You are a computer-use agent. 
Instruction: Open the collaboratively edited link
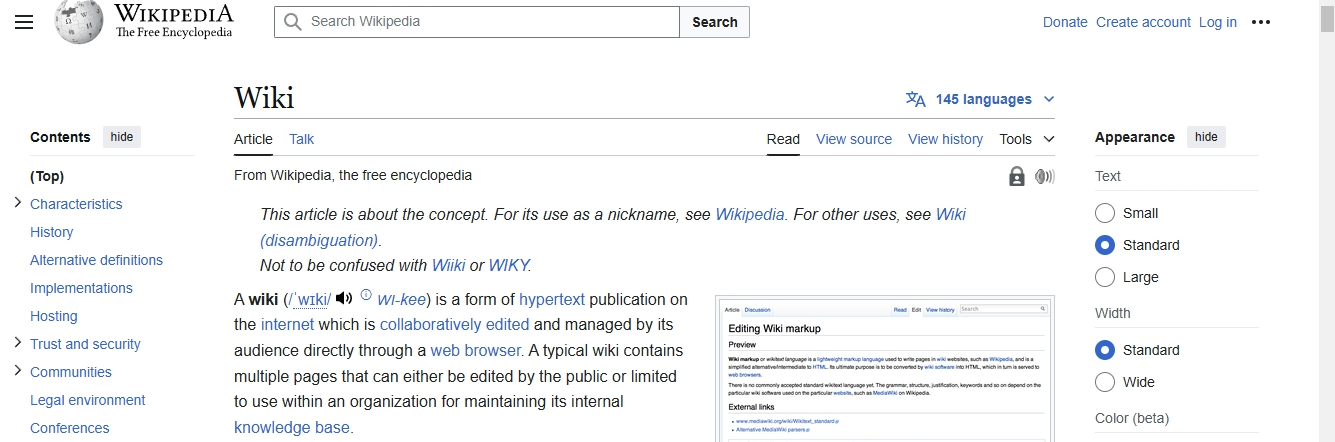pyautogui.click(x=454, y=324)
